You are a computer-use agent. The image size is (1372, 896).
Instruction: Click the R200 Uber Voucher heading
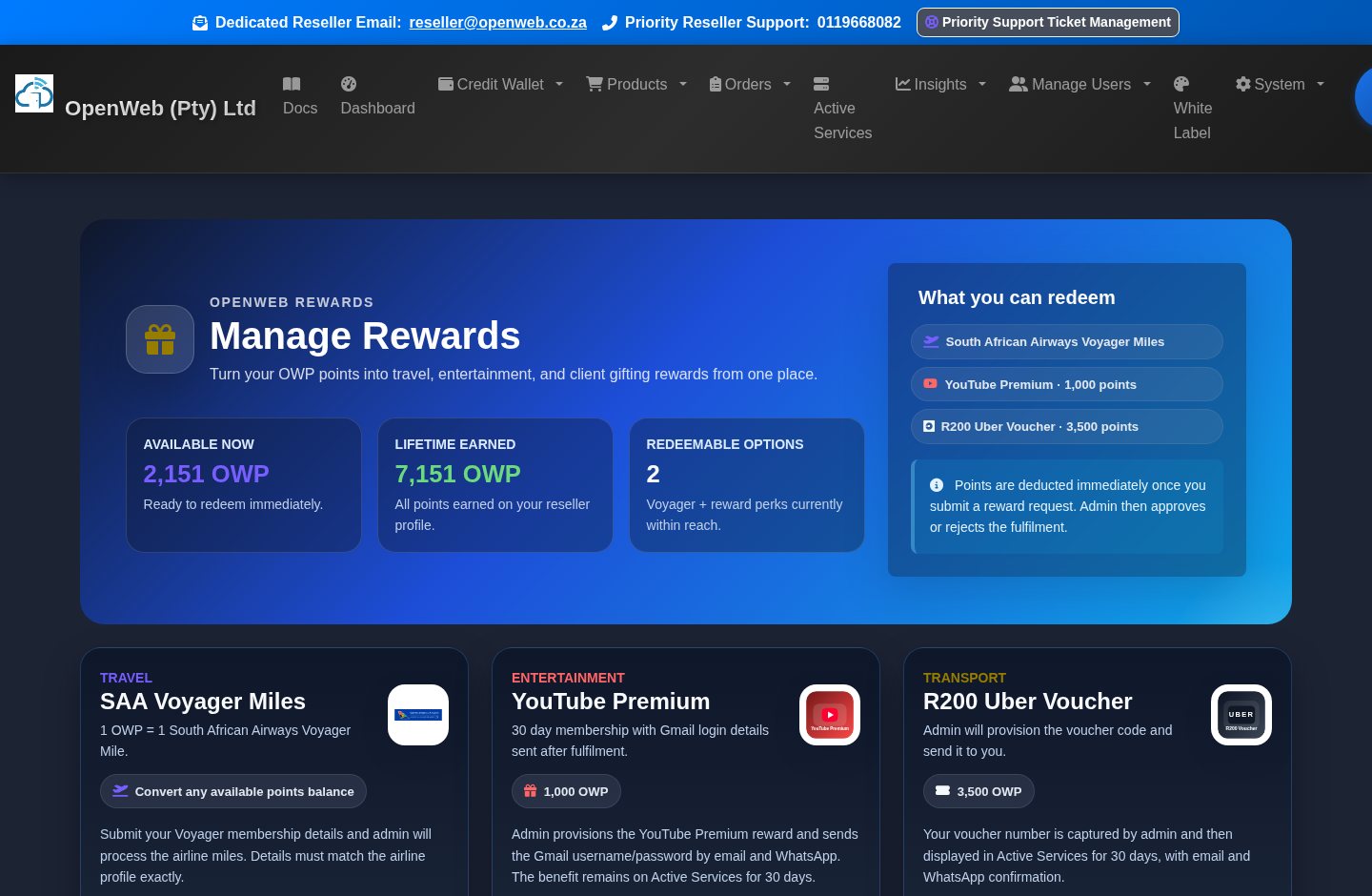(1027, 702)
